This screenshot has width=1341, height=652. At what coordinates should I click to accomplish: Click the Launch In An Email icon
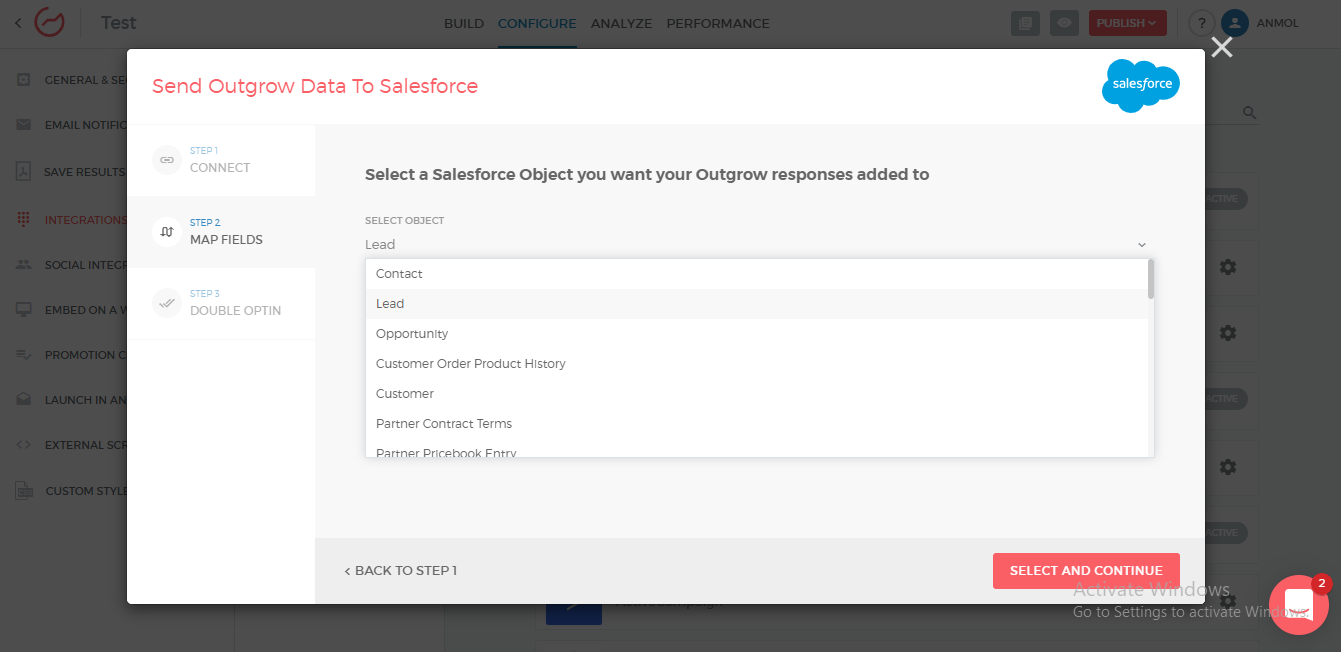[24, 400]
